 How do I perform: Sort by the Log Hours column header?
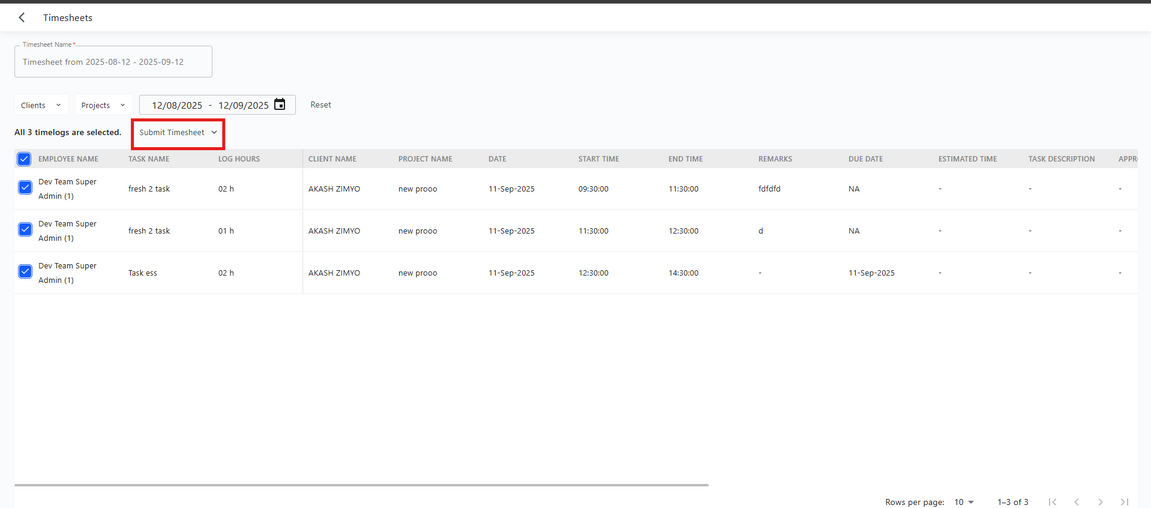(x=239, y=159)
